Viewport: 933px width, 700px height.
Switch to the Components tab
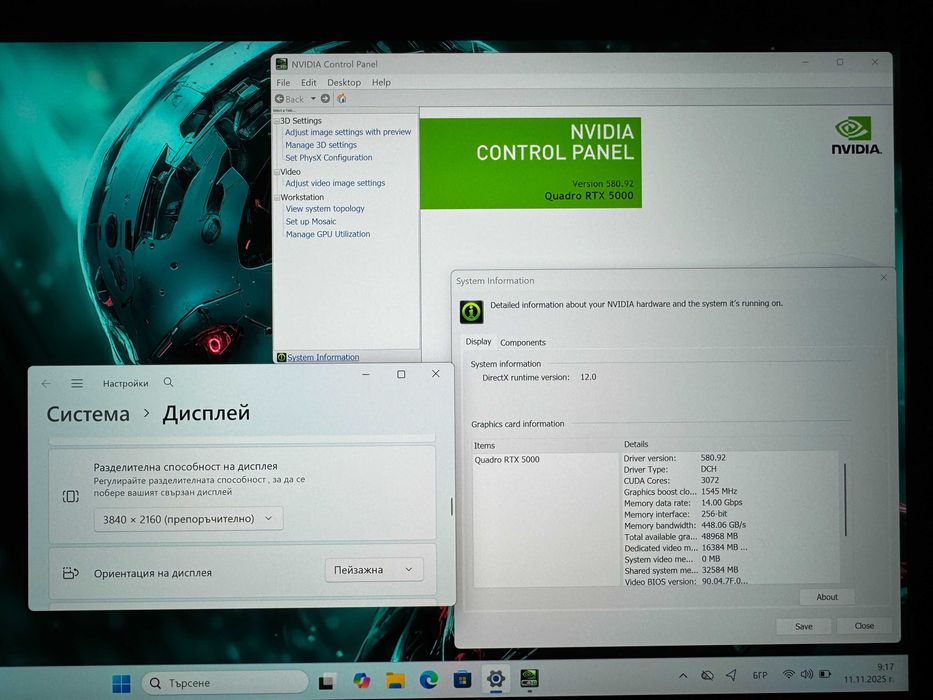(522, 343)
